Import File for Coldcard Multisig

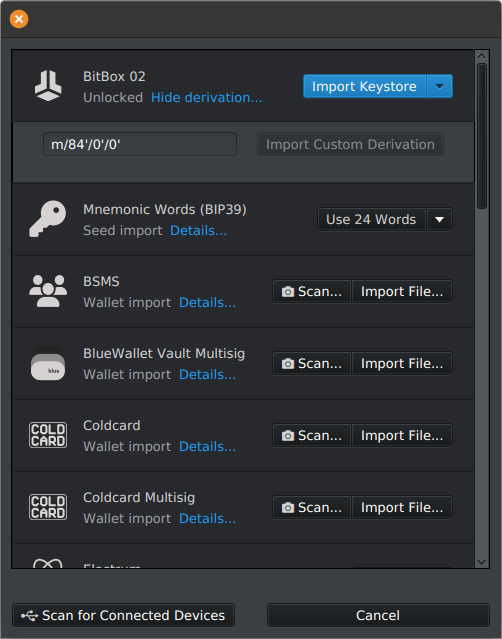402,507
